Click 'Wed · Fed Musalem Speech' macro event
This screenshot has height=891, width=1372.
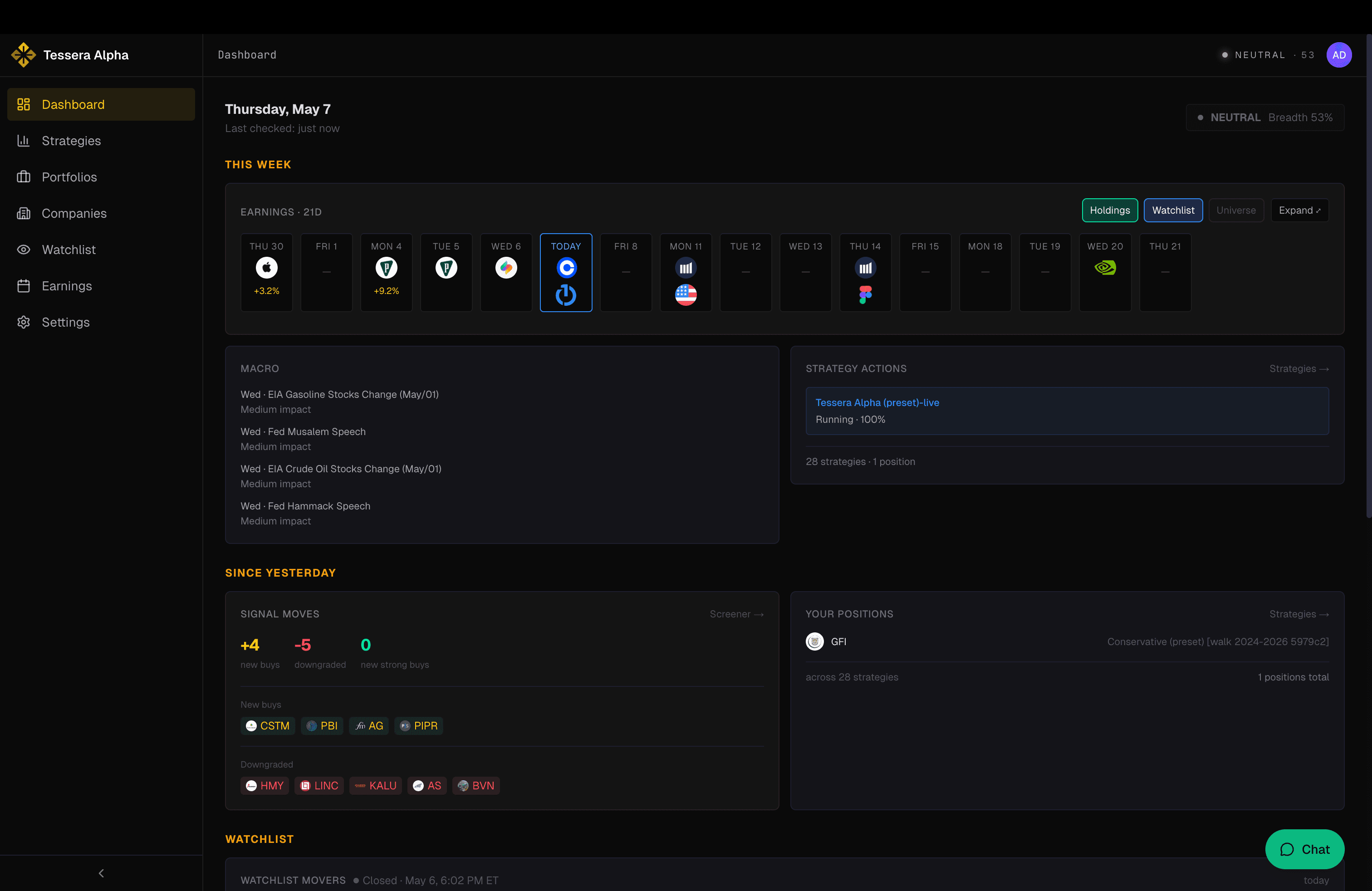(303, 432)
